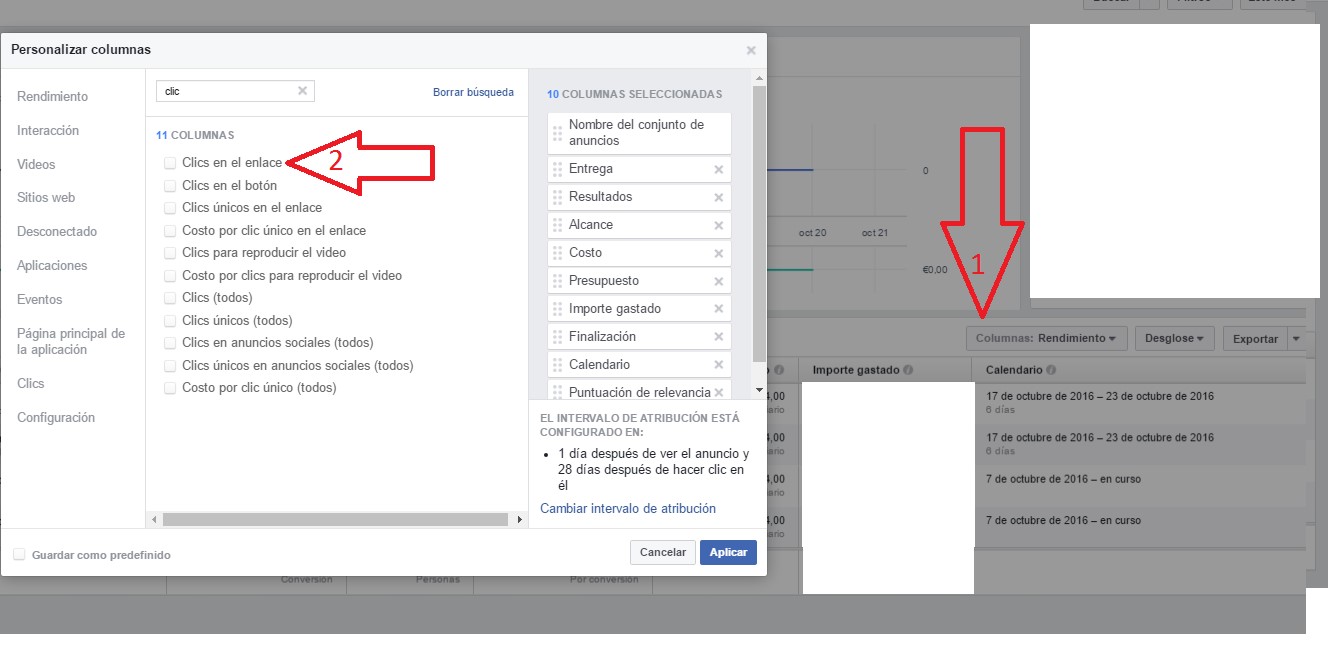Image resolution: width=1328 pixels, height=648 pixels.
Task: Click Cambiar intervalo de atribución link
Action: 628,508
